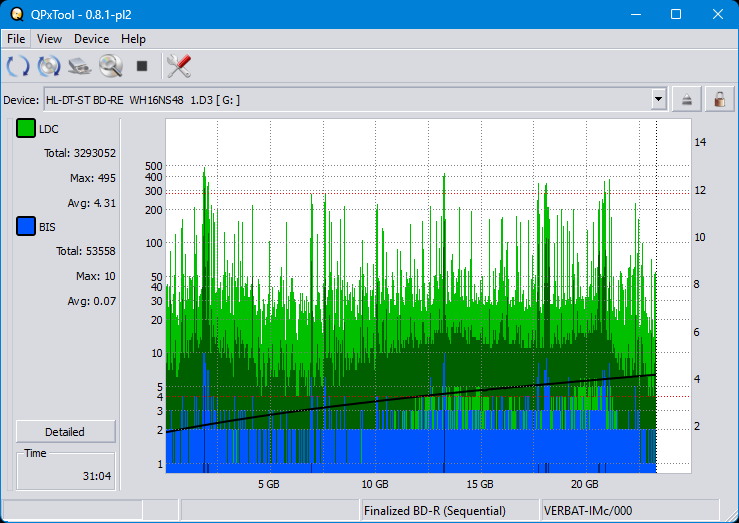Viewport: 739px width, 523px height.
Task: Toggle the drive tray lock icon
Action: coord(718,99)
